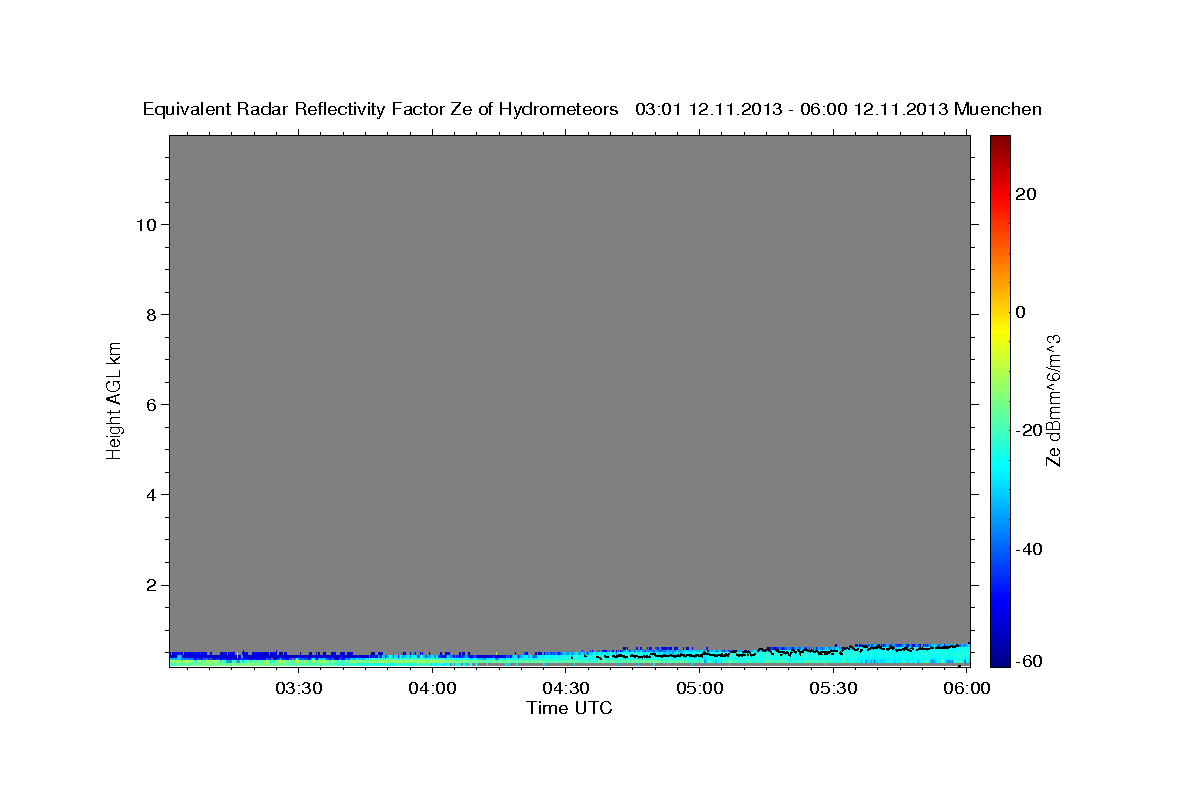This screenshot has height=800, width=1200.
Task: Click the 03:30 time tick label
Action: pyautogui.click(x=299, y=688)
